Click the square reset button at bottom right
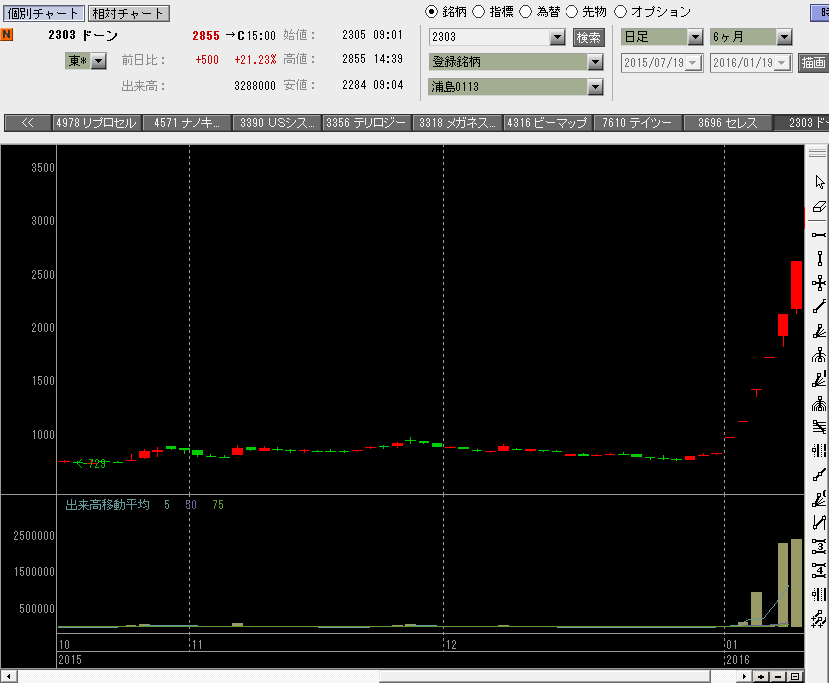 click(x=795, y=676)
